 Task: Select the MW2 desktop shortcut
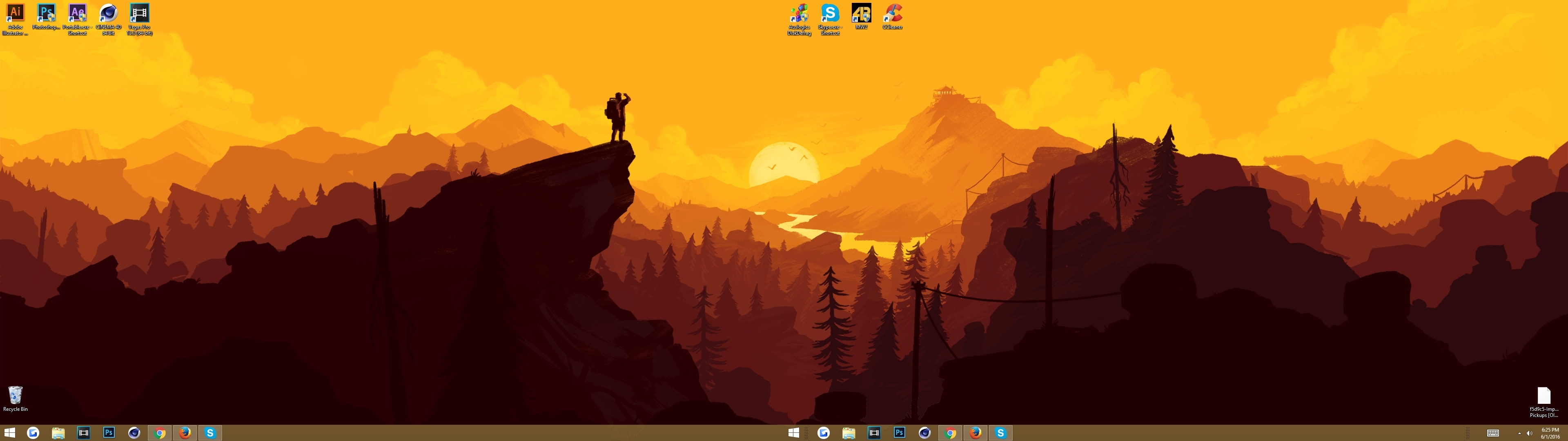tap(861, 16)
